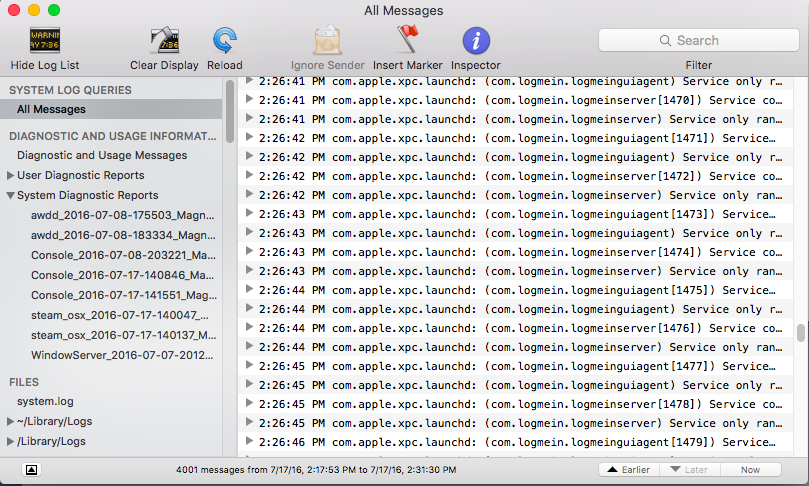This screenshot has height=486, width=809.
Task: Expand the logmeinguiagent[1477] message
Action: pos(249,365)
